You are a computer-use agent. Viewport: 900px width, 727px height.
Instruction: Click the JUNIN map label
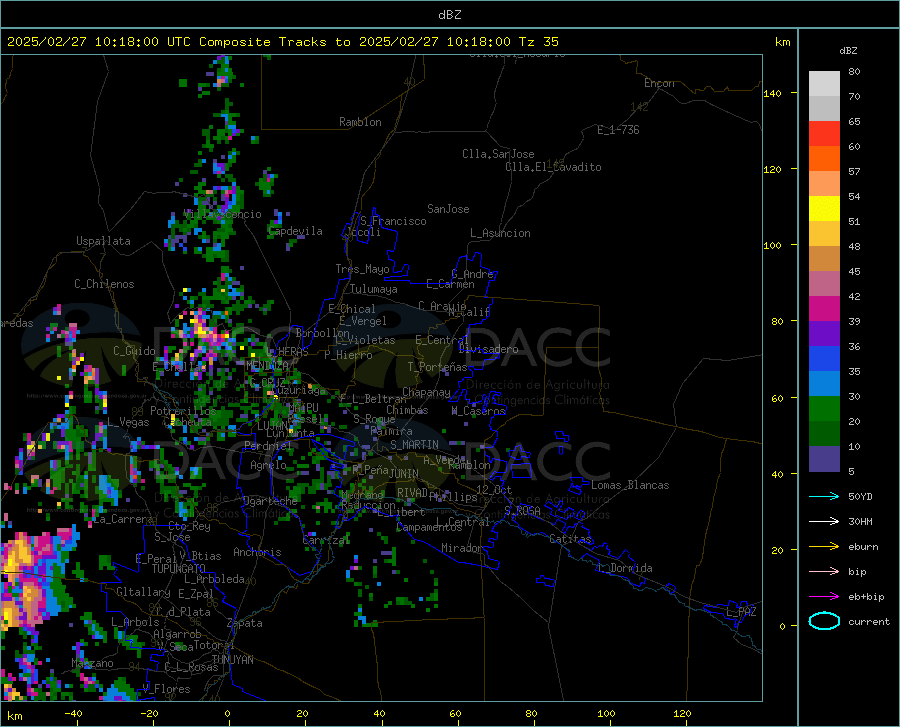(x=404, y=473)
